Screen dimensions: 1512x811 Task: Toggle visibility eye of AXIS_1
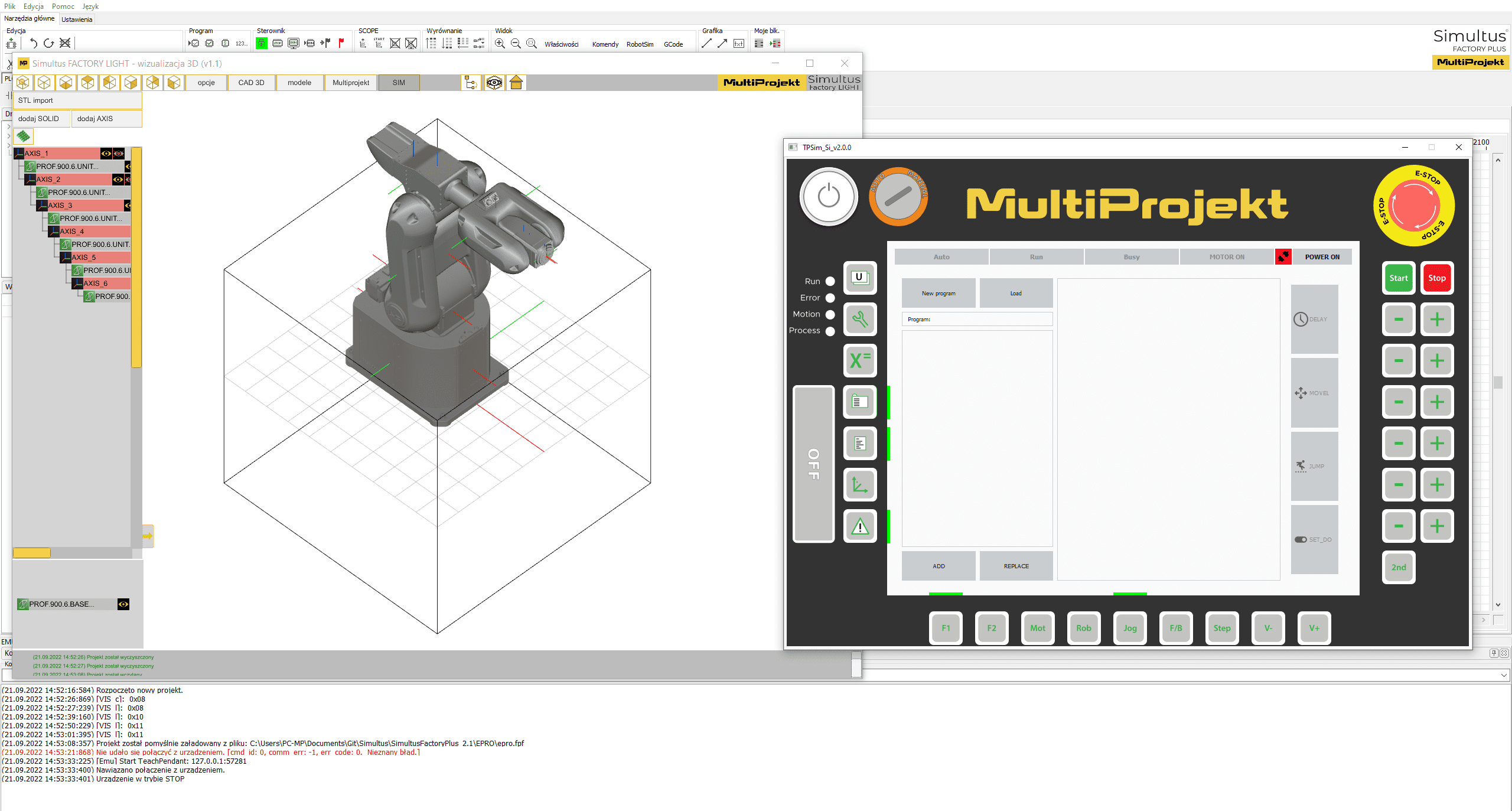pos(106,154)
